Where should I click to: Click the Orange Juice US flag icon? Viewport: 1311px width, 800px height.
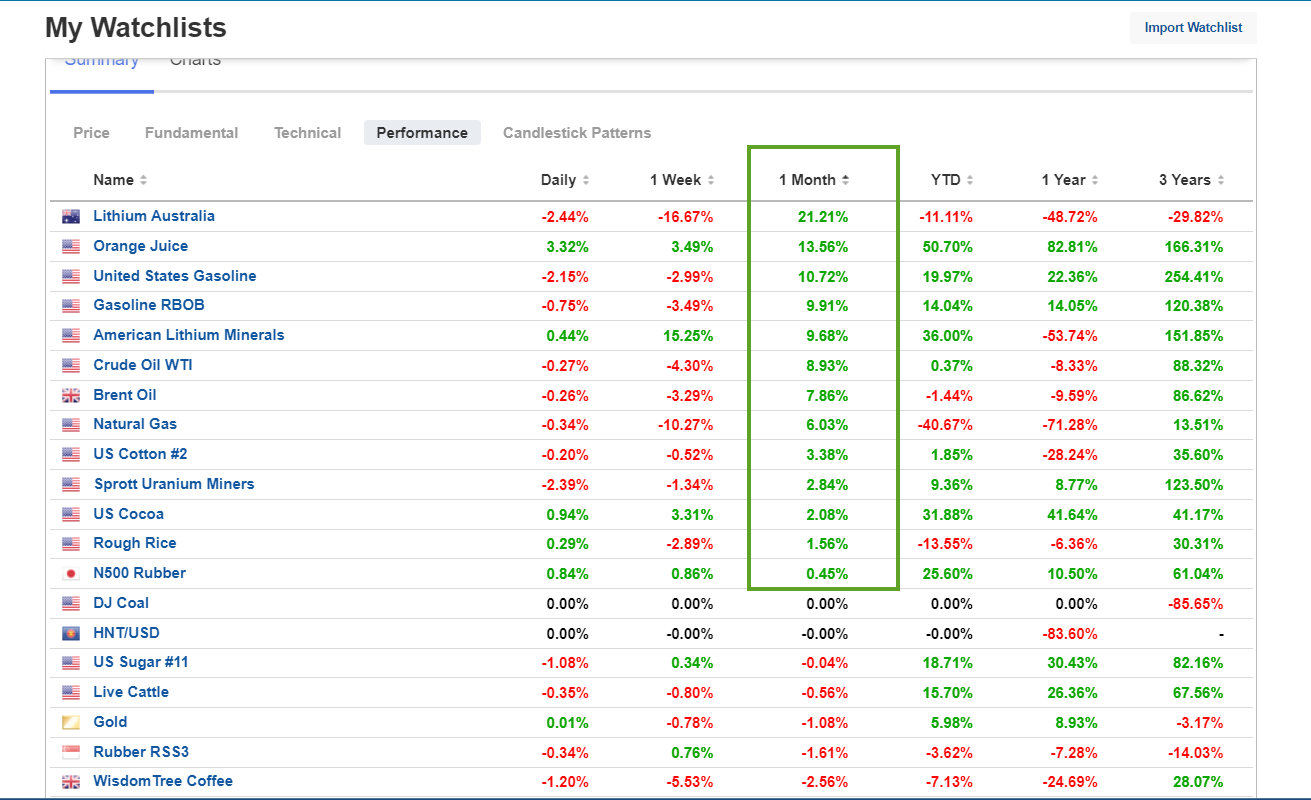click(x=71, y=246)
